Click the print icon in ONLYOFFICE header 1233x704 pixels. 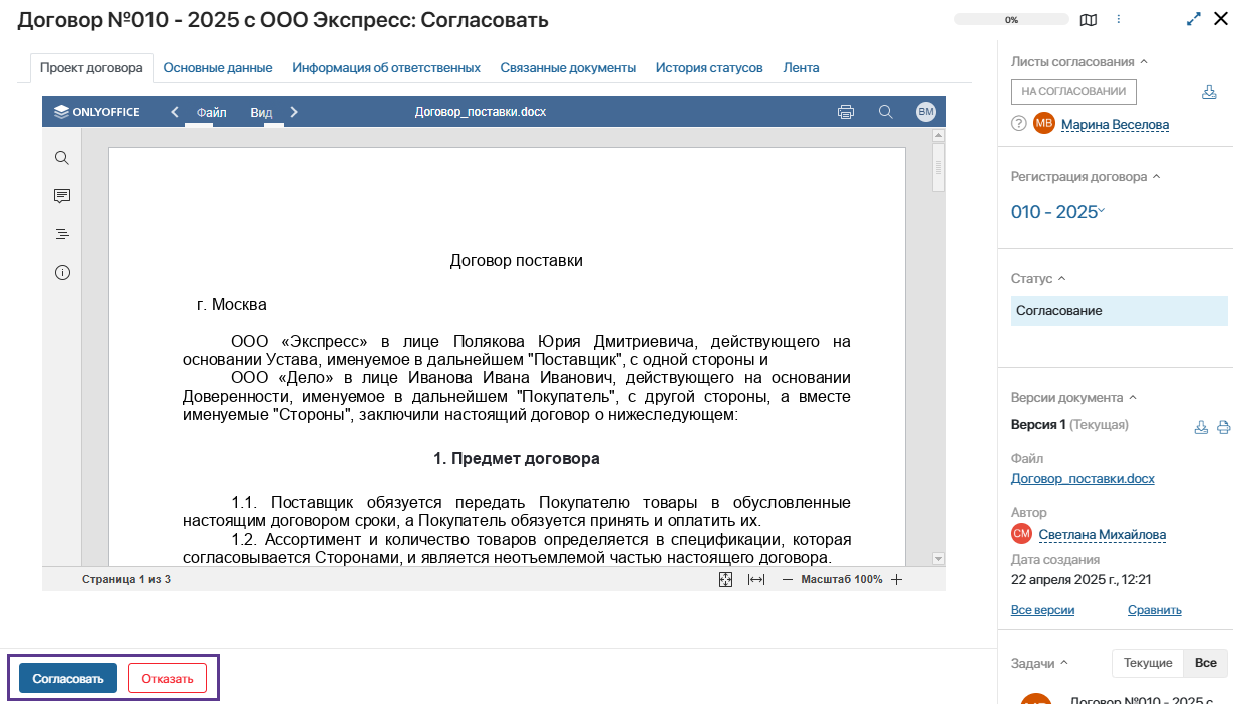846,112
